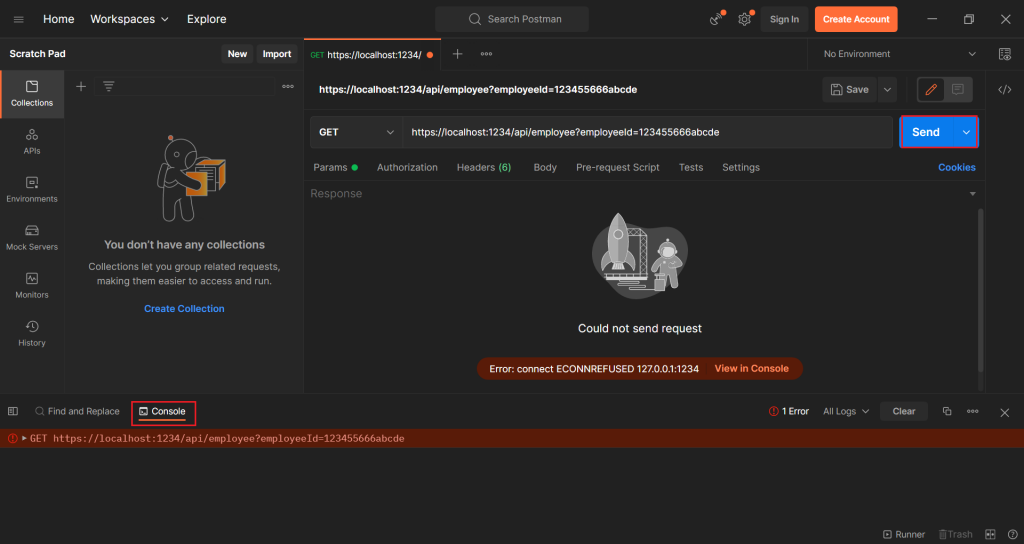Open console three-dot options
This screenshot has width=1024, height=544.
pos(973,411)
